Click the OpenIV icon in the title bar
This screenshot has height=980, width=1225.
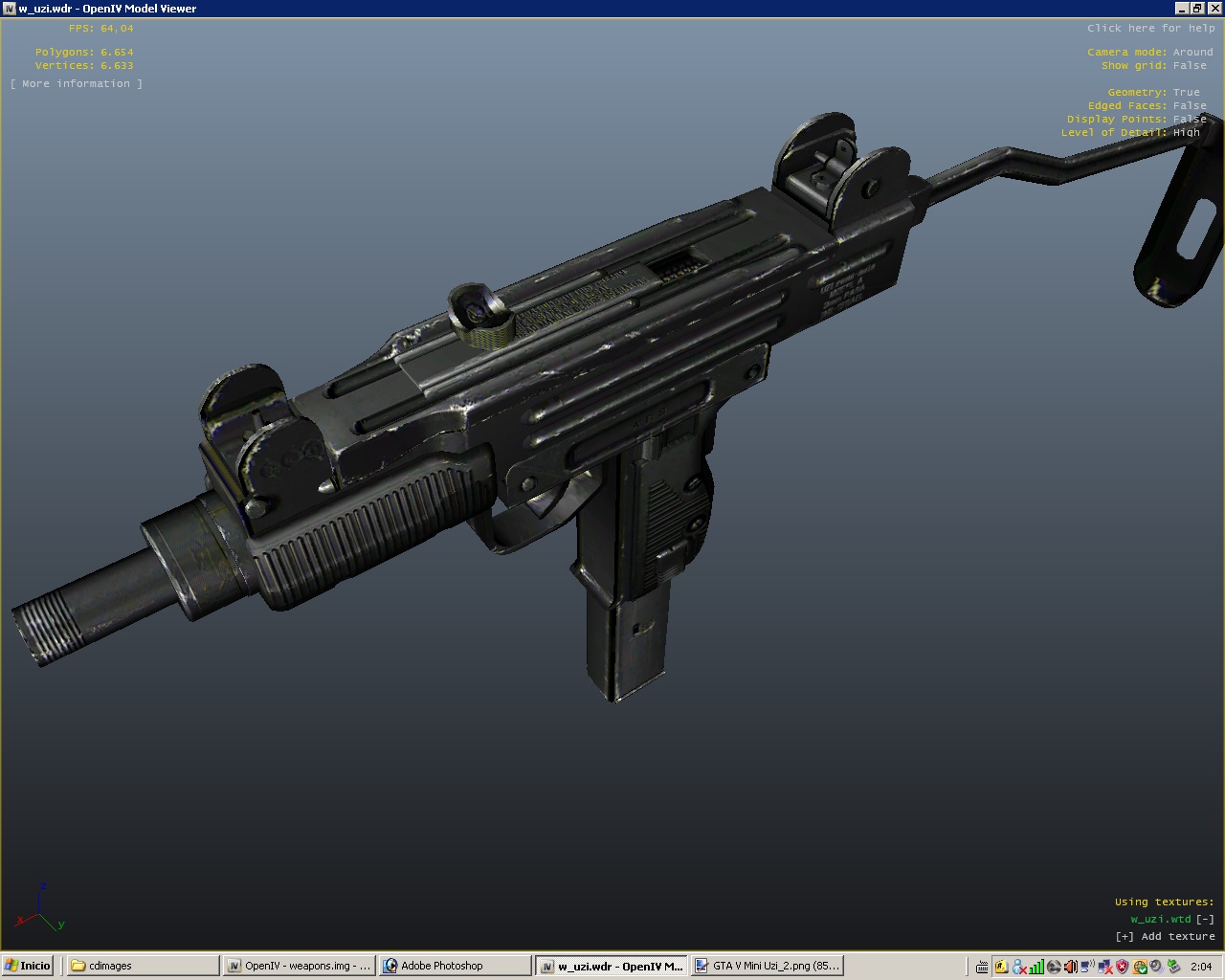tap(9, 9)
